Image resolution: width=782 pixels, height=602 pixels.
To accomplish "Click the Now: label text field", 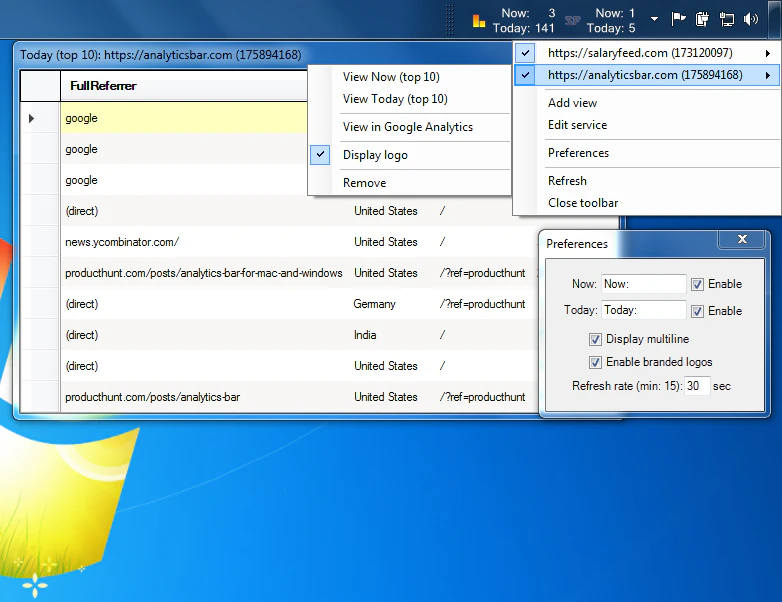I will [x=643, y=284].
